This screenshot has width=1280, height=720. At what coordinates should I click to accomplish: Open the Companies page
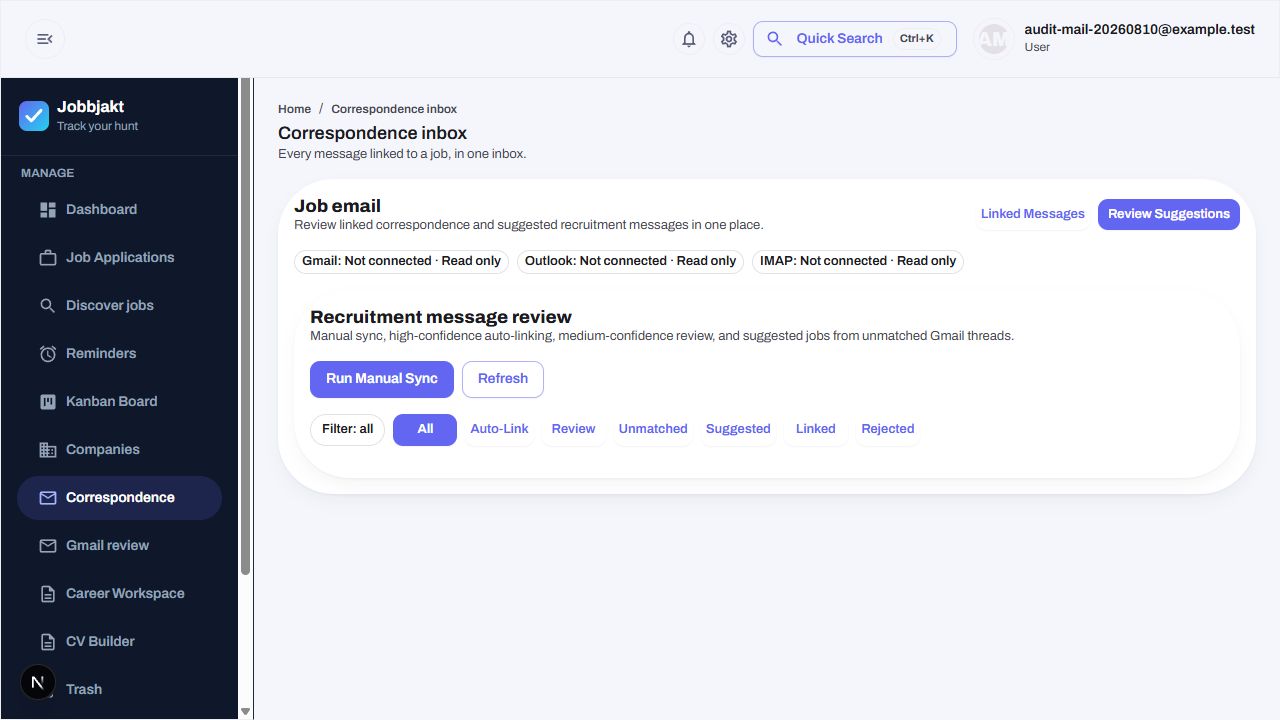119,450
